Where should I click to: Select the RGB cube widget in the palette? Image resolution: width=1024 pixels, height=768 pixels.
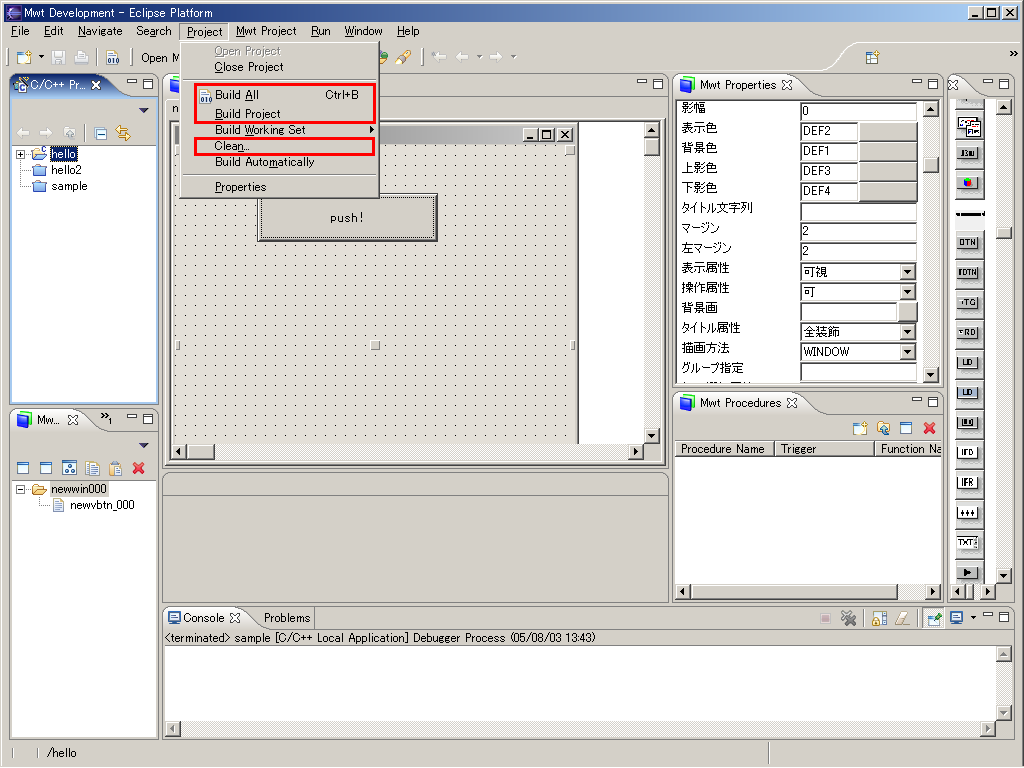click(967, 183)
